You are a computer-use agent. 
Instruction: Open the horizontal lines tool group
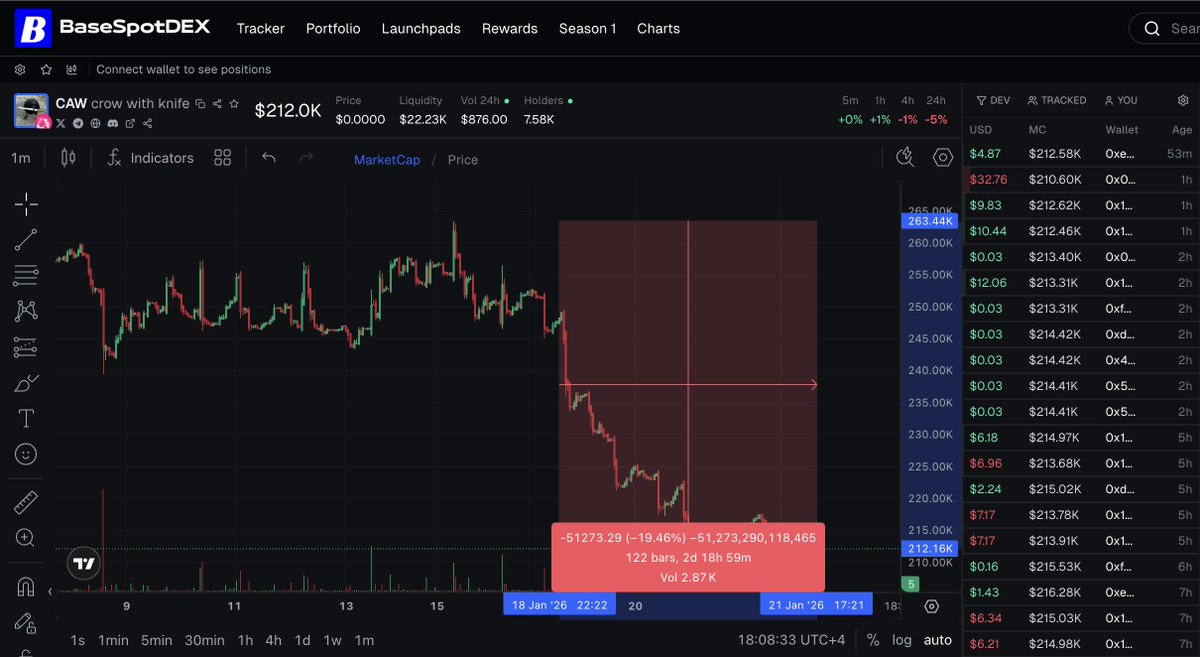26,276
